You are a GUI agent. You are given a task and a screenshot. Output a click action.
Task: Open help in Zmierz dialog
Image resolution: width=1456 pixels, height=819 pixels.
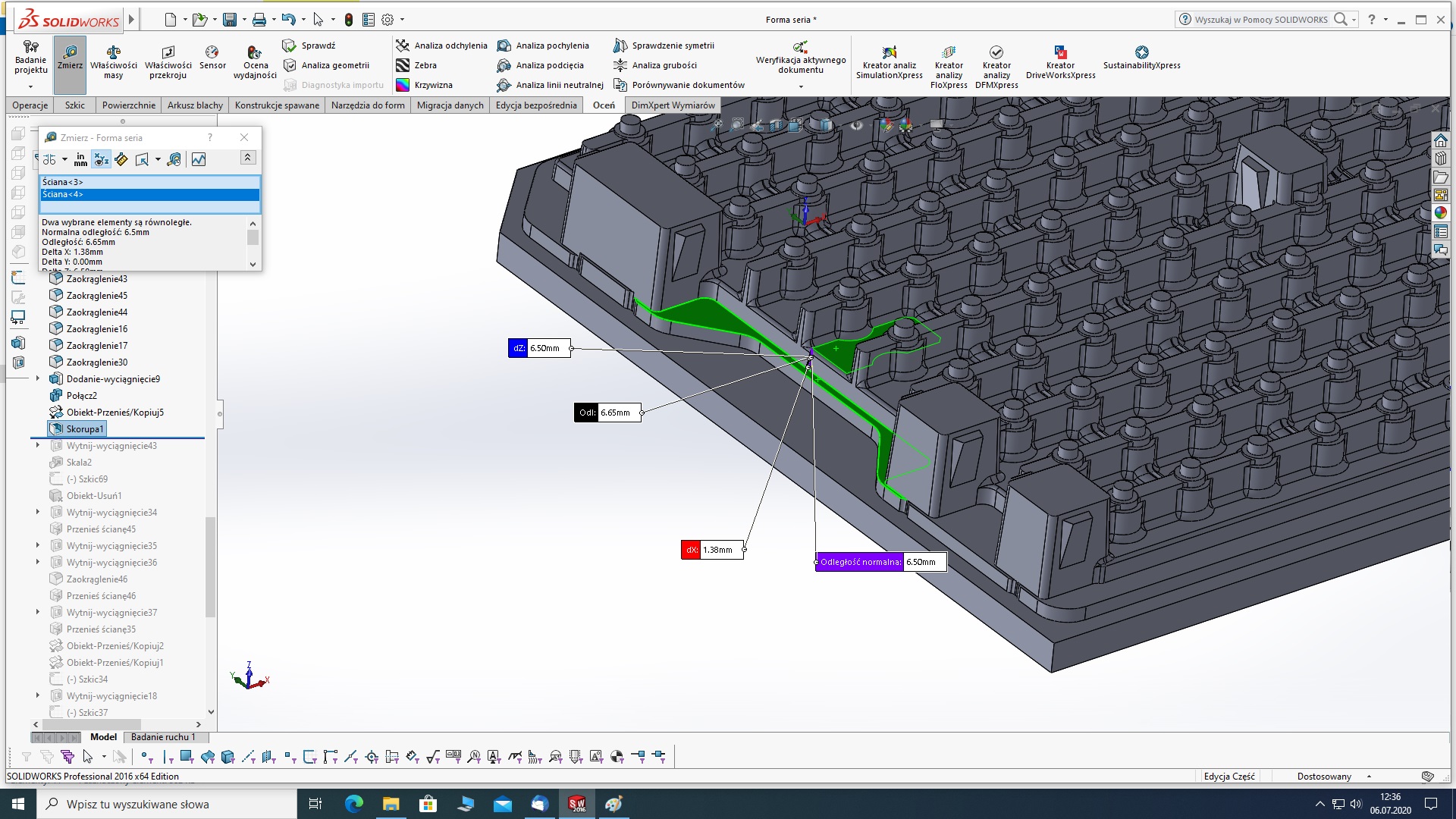[210, 137]
